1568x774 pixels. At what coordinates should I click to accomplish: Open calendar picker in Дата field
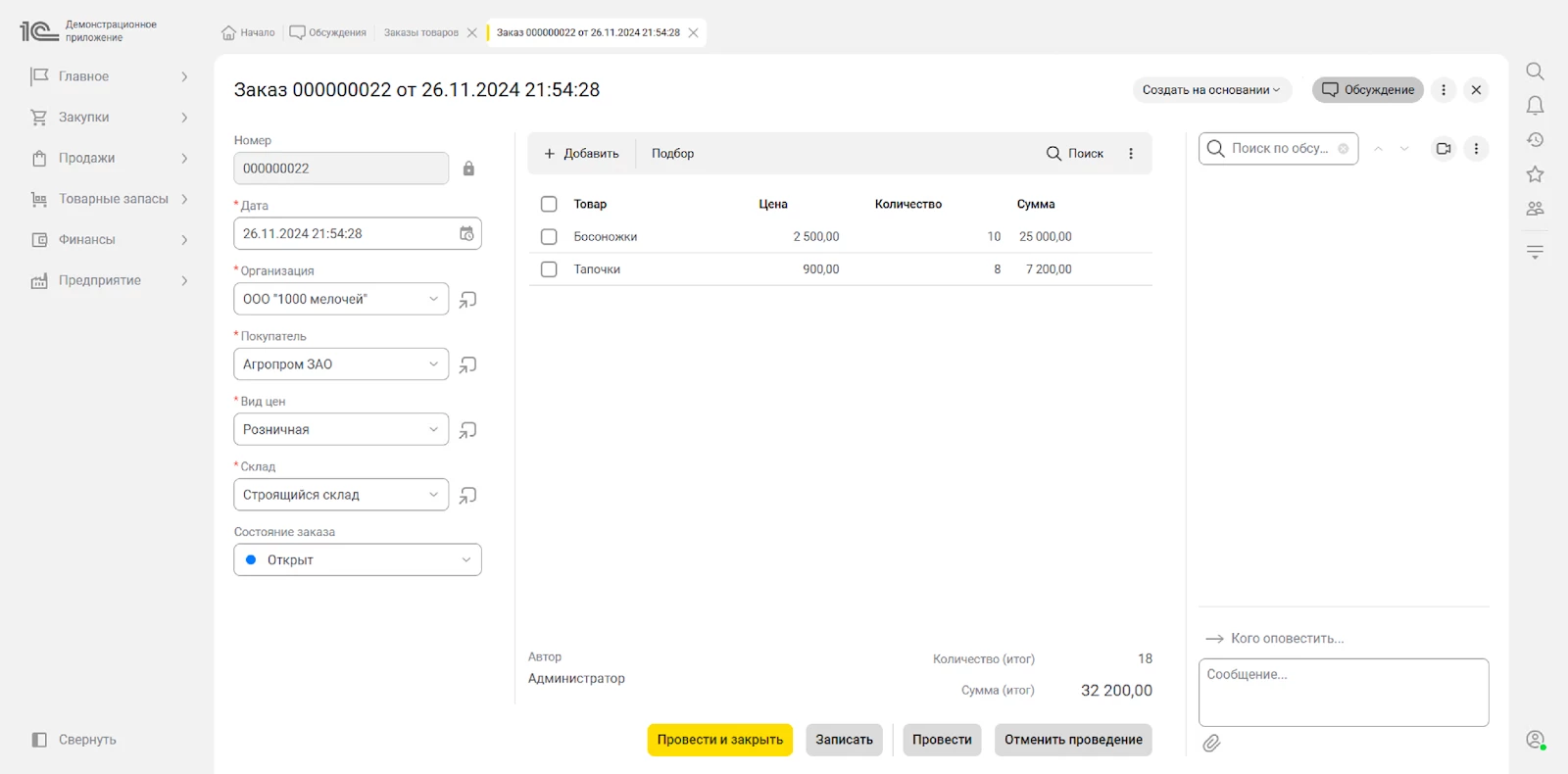466,233
